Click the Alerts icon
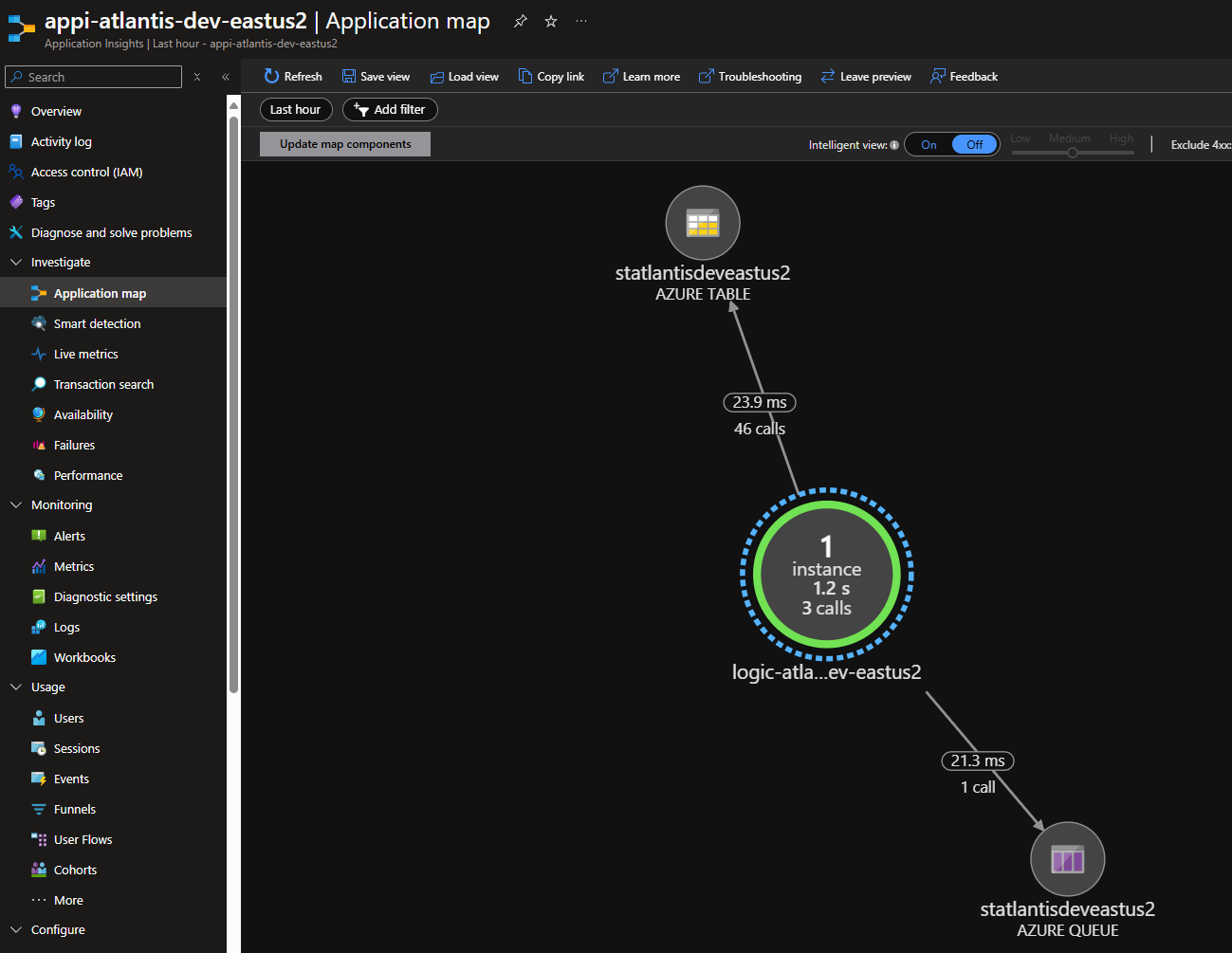 [39, 536]
